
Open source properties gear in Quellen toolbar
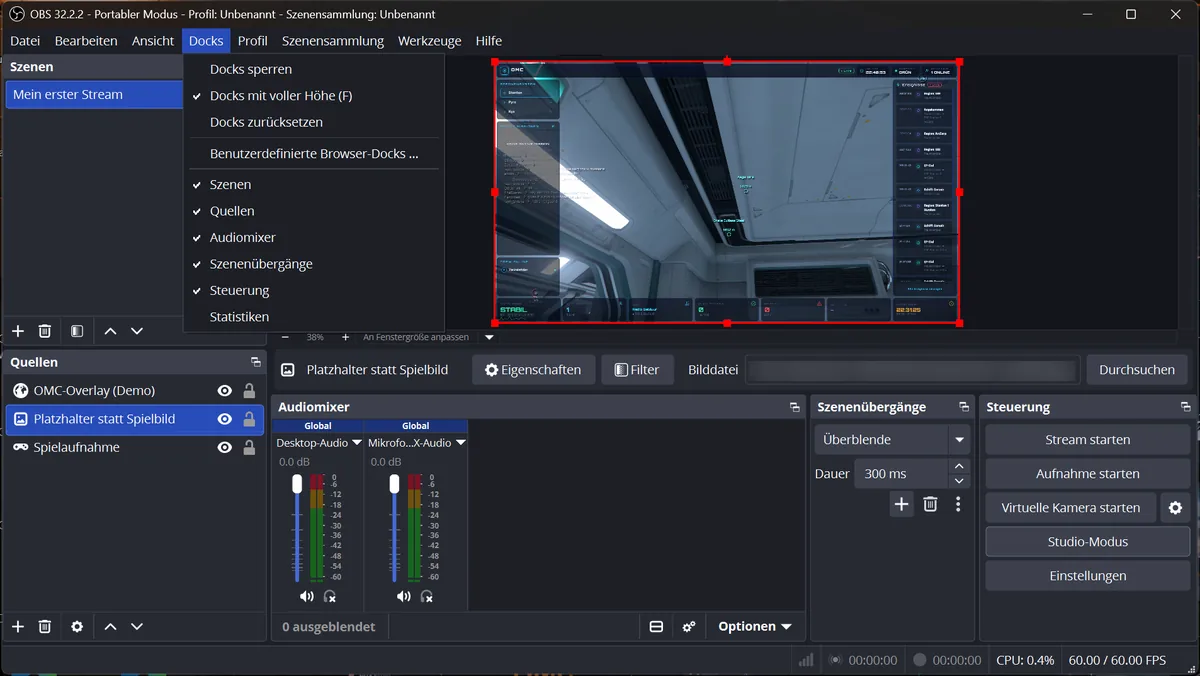77,626
